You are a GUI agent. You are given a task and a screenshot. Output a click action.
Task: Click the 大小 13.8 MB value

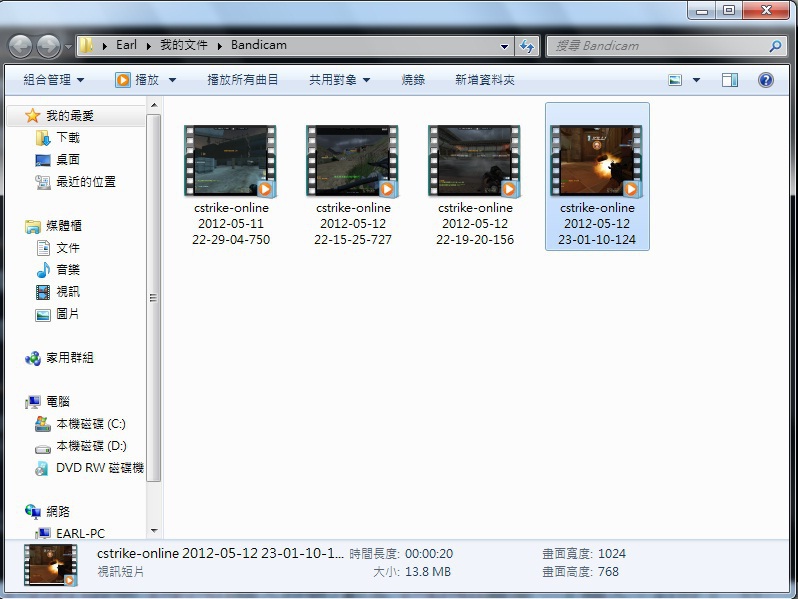tap(428, 572)
